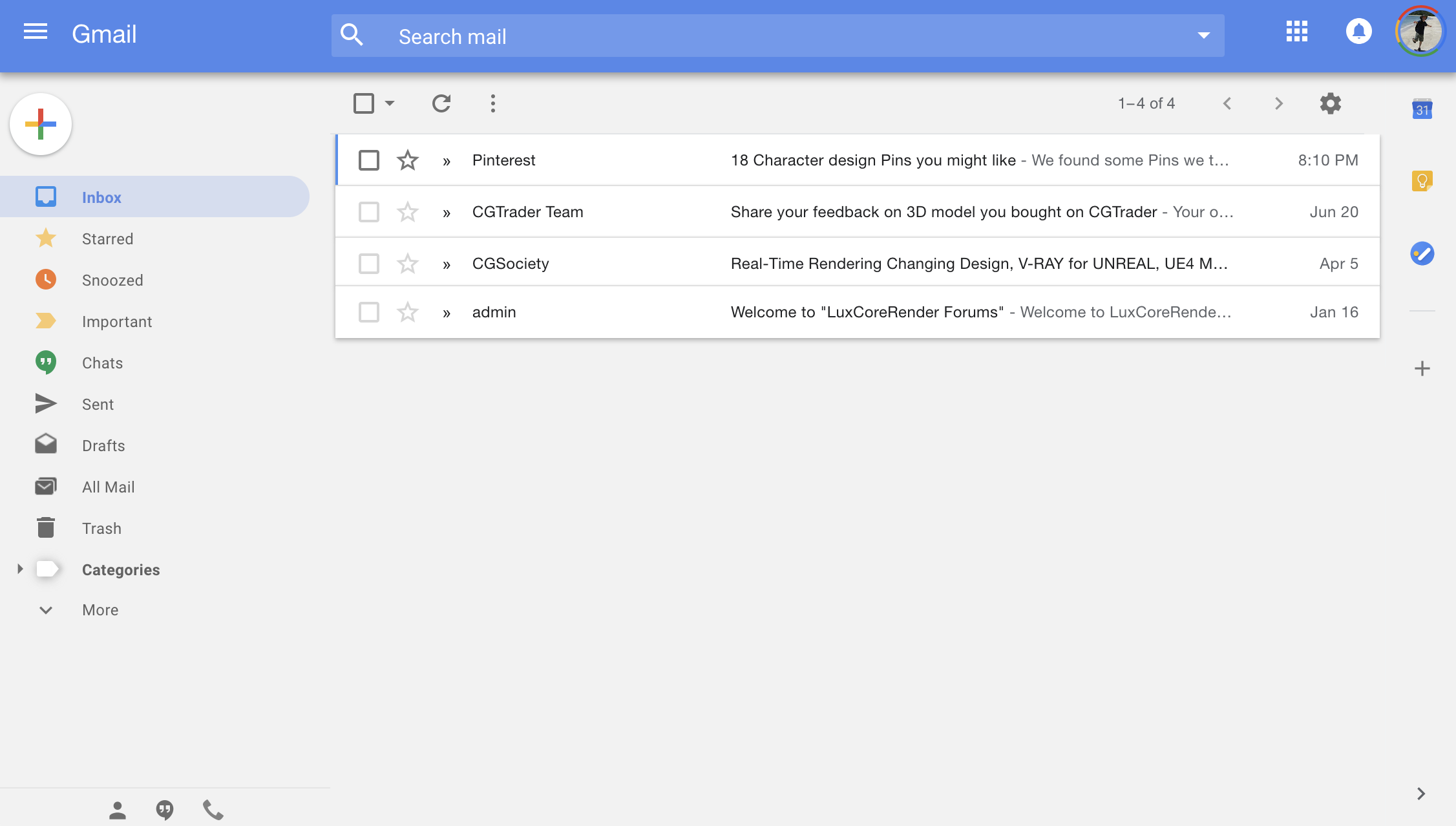Select the checkbox on the admin email

pyautogui.click(x=368, y=312)
